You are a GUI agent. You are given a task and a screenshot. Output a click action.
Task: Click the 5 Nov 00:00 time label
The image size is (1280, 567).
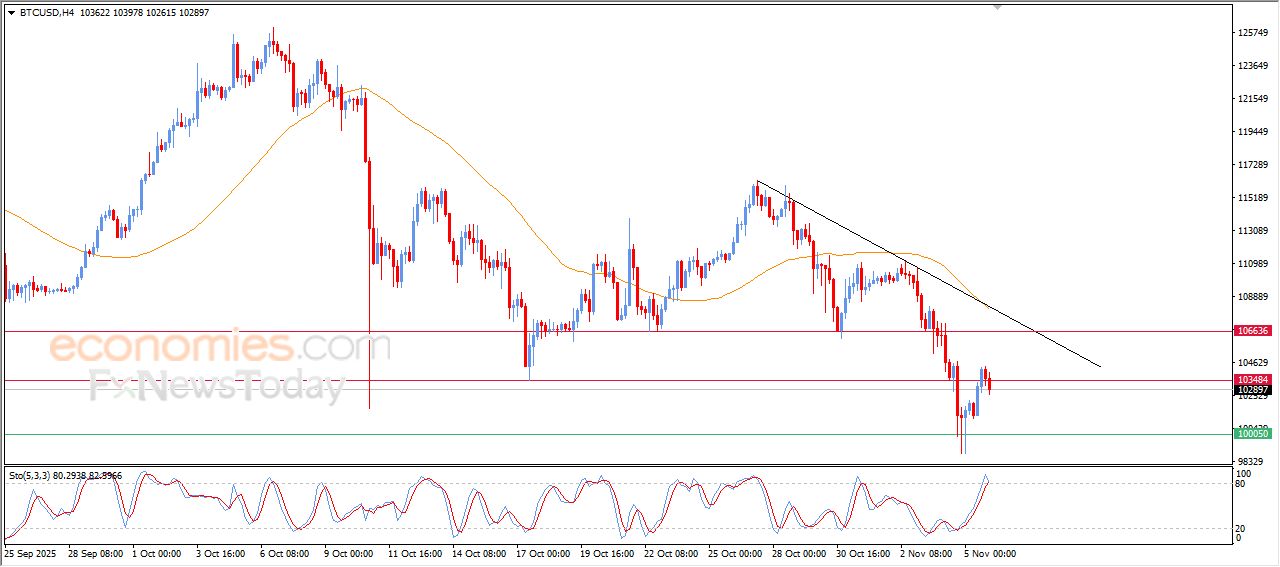pyautogui.click(x=988, y=552)
